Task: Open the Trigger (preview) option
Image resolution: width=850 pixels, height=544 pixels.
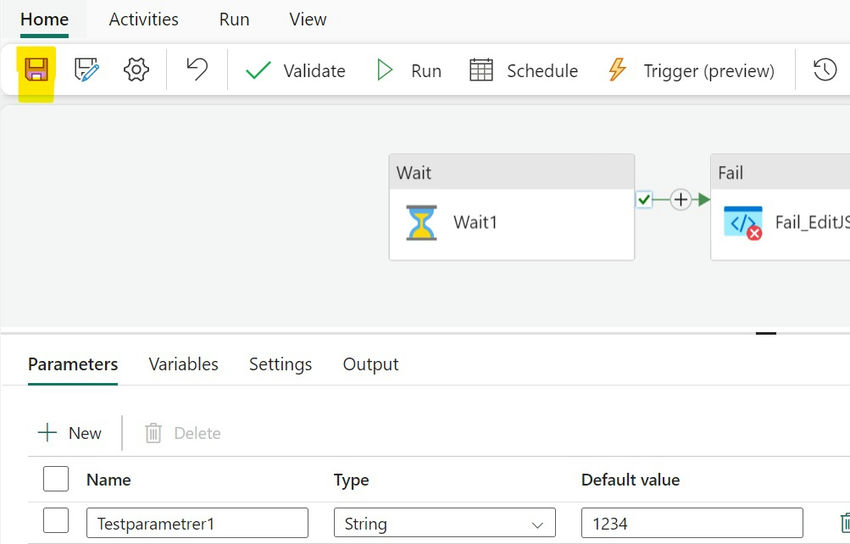Action: click(x=690, y=71)
